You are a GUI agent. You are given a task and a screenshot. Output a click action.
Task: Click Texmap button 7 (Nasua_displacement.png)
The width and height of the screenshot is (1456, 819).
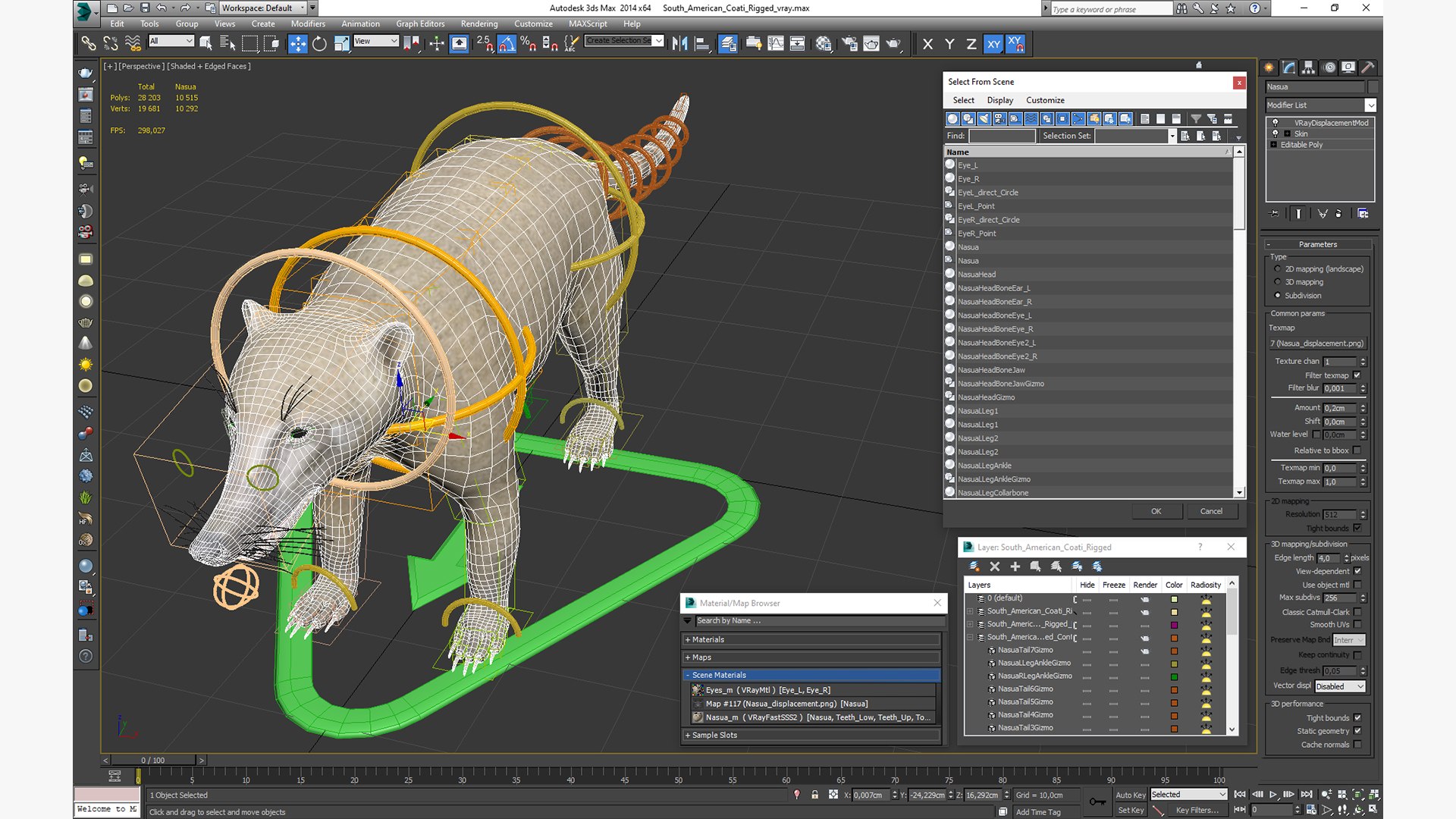point(1316,344)
